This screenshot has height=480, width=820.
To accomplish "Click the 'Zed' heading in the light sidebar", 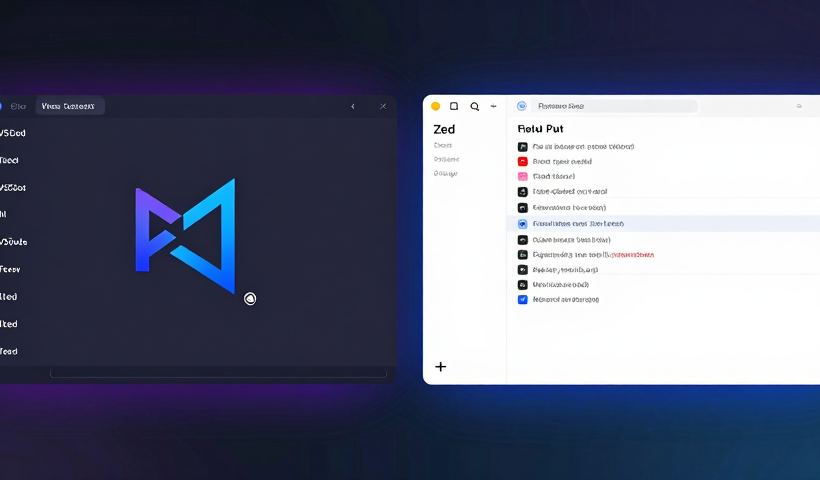I will (444, 129).
